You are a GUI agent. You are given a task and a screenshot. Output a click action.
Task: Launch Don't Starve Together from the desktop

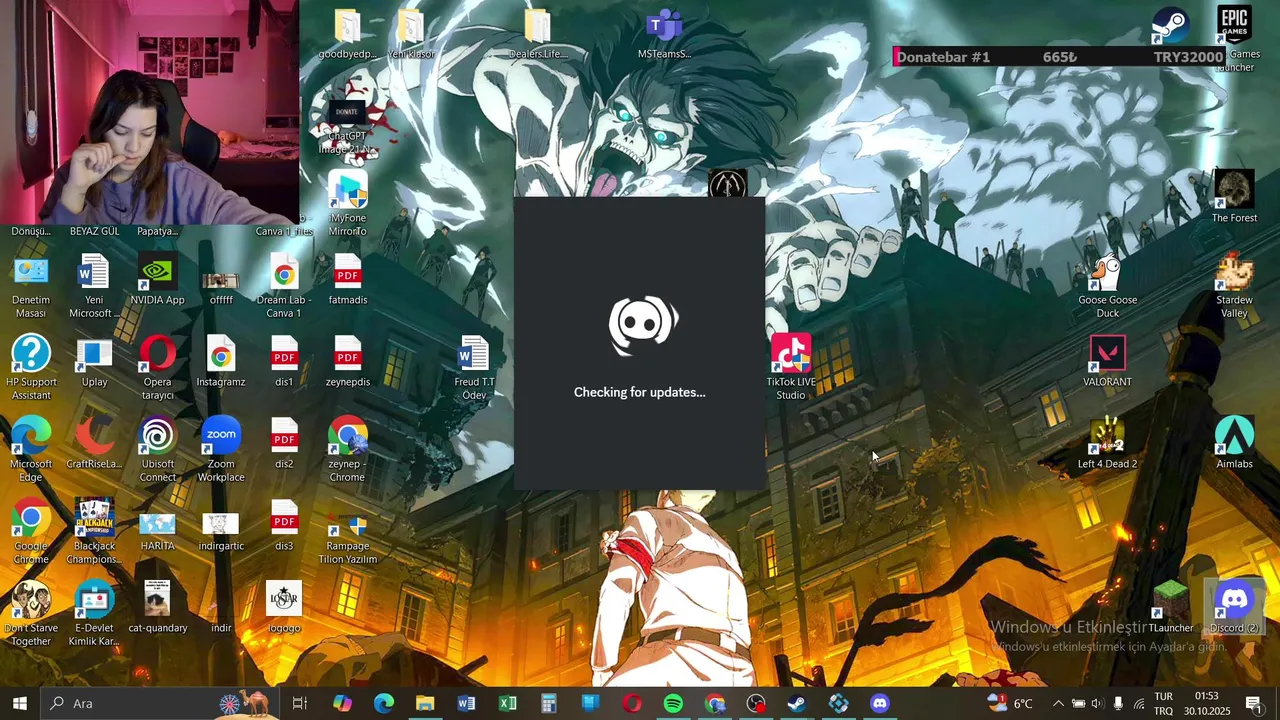pos(31,614)
